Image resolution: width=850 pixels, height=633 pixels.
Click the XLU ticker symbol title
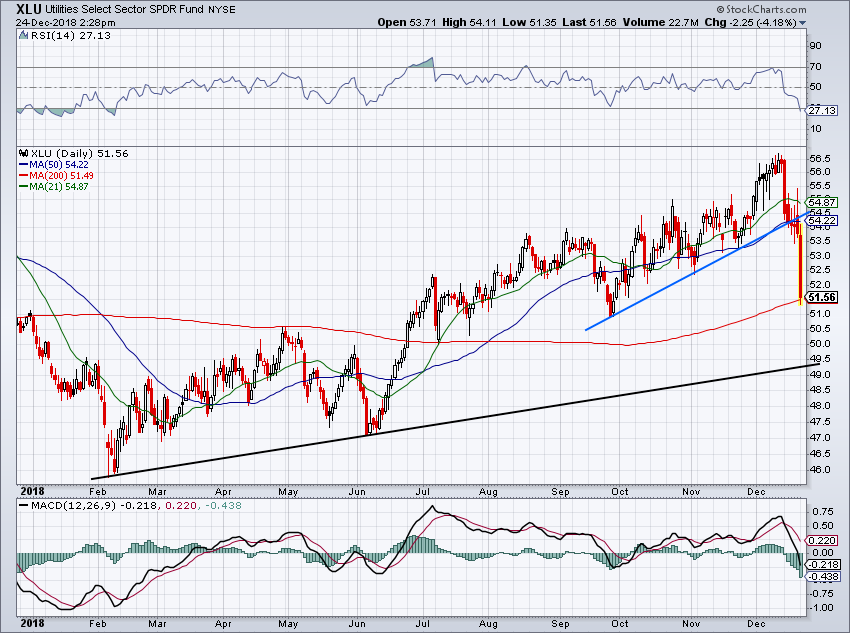[29, 9]
